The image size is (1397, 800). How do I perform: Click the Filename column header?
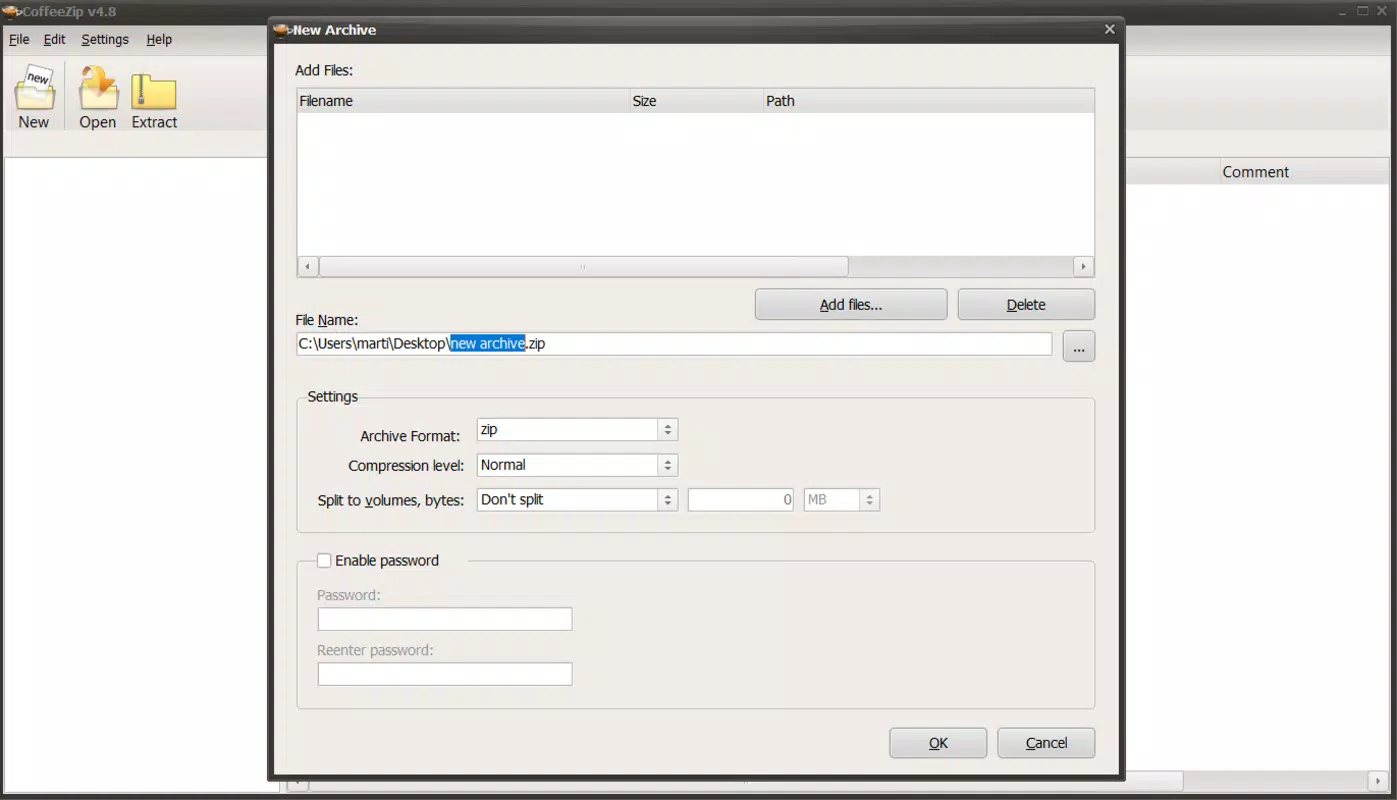pyautogui.click(x=463, y=101)
